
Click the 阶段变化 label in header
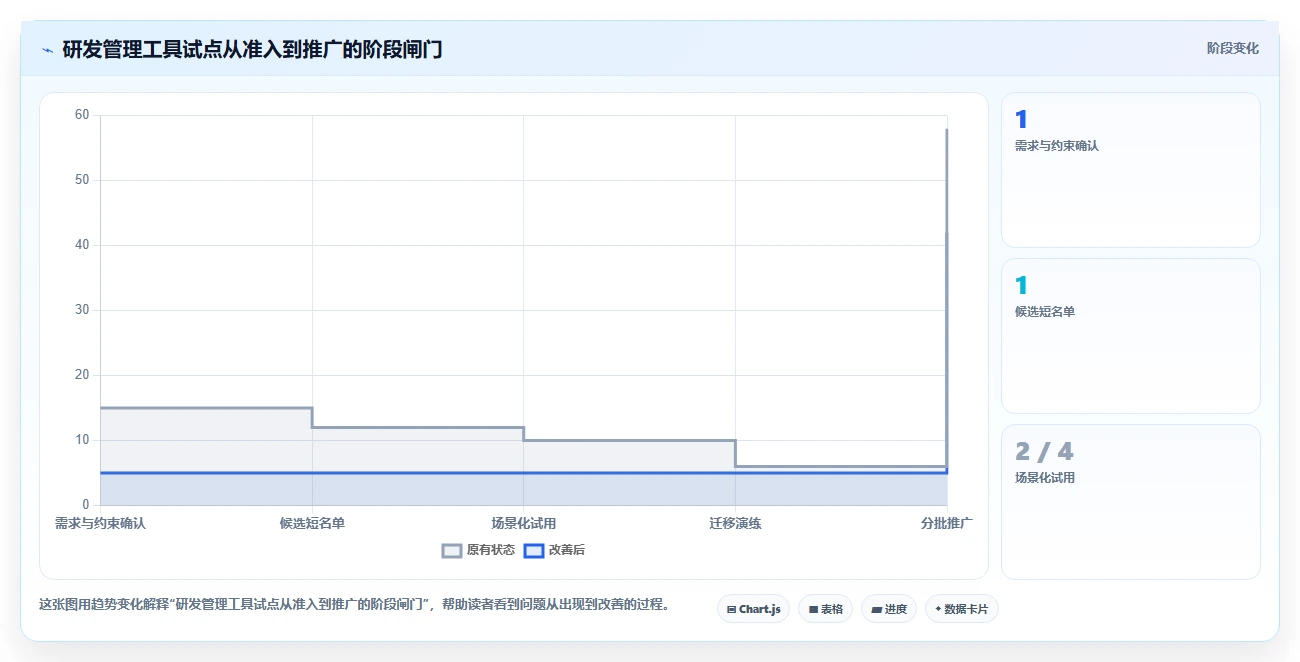click(1232, 48)
